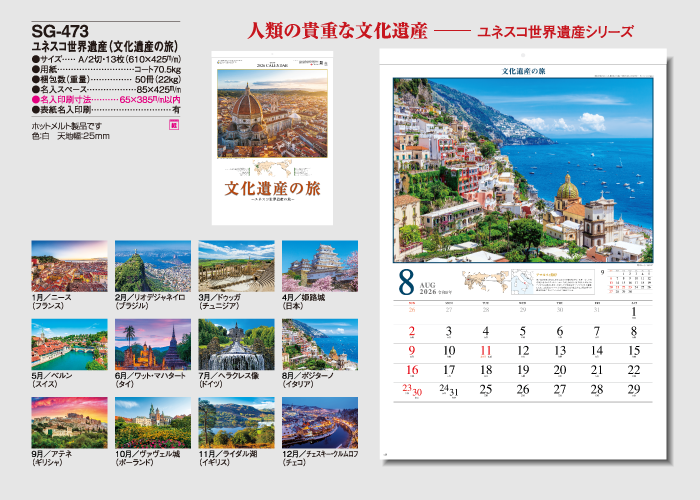Click the world map on August page

coord(484,280)
